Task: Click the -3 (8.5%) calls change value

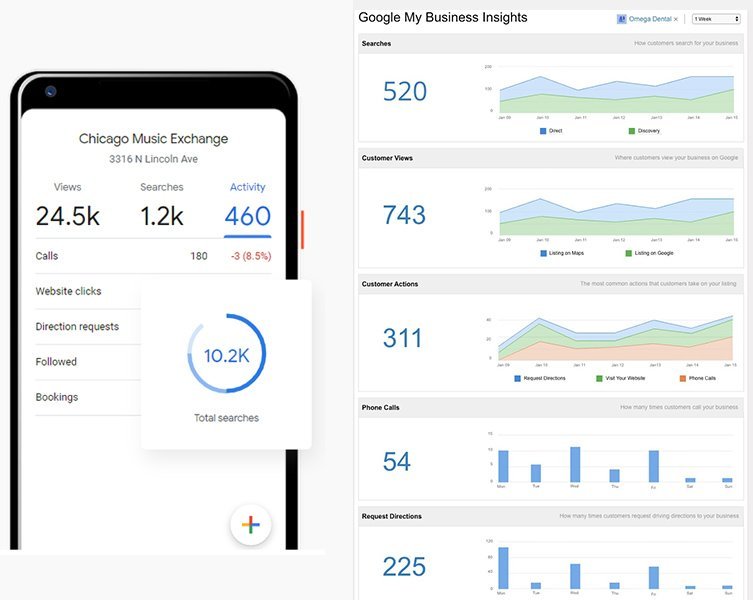Action: [x=251, y=256]
